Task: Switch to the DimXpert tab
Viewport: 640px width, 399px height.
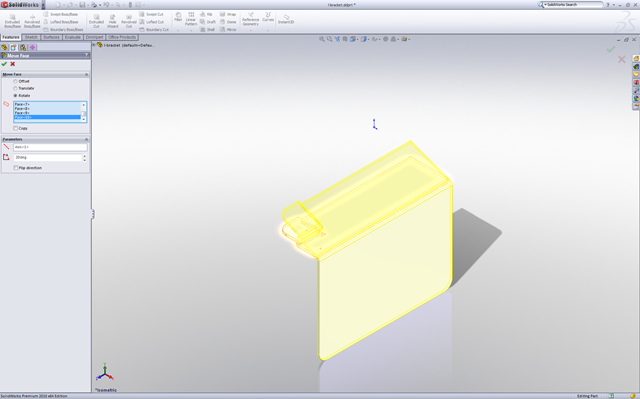Action: pos(94,37)
